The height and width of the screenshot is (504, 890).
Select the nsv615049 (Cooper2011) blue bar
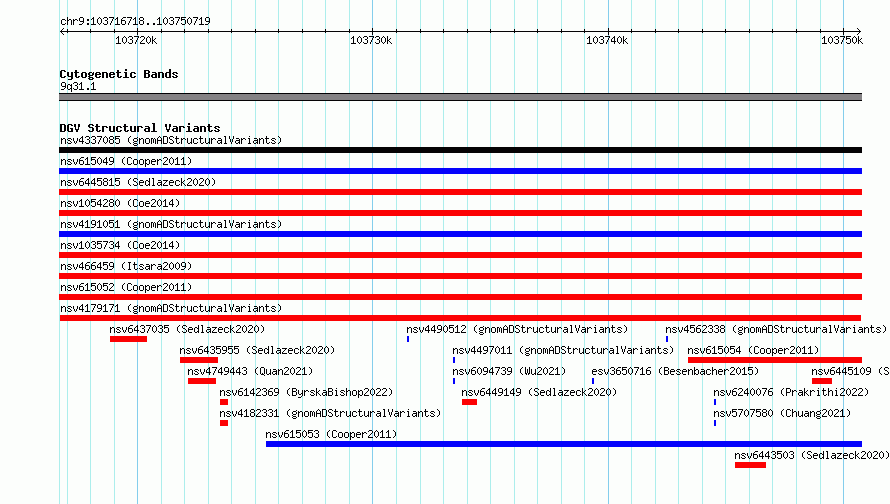pyautogui.click(x=460, y=171)
